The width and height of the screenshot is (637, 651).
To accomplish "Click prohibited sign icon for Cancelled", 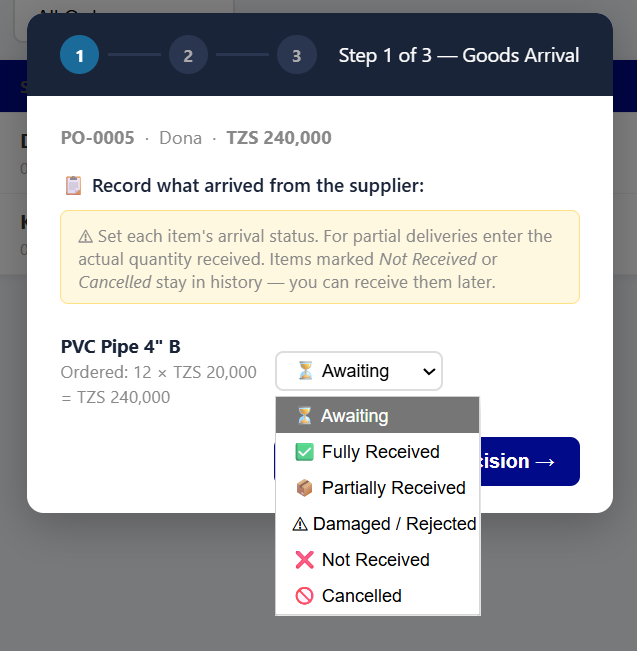I will tap(305, 596).
